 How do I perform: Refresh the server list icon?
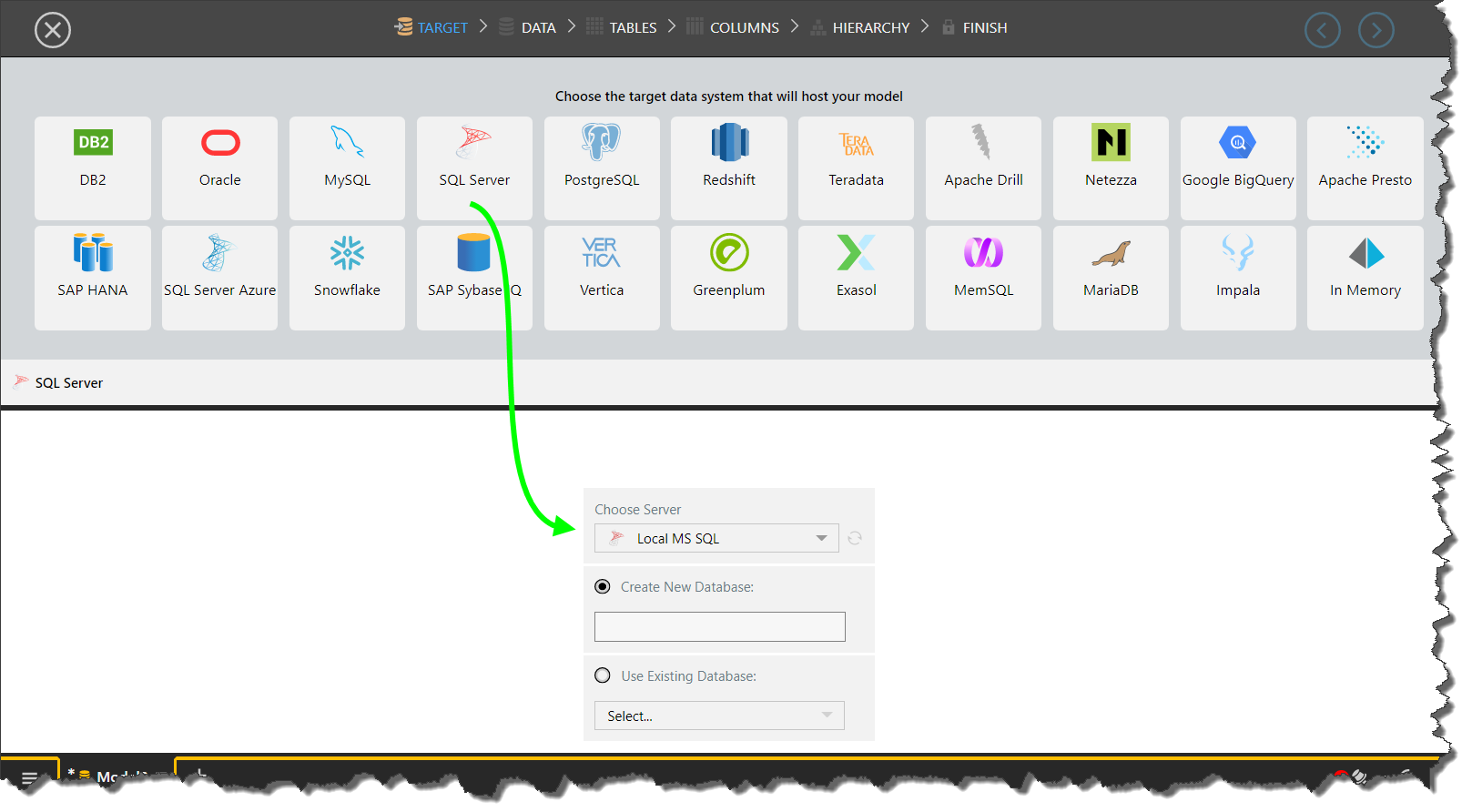pyautogui.click(x=855, y=538)
